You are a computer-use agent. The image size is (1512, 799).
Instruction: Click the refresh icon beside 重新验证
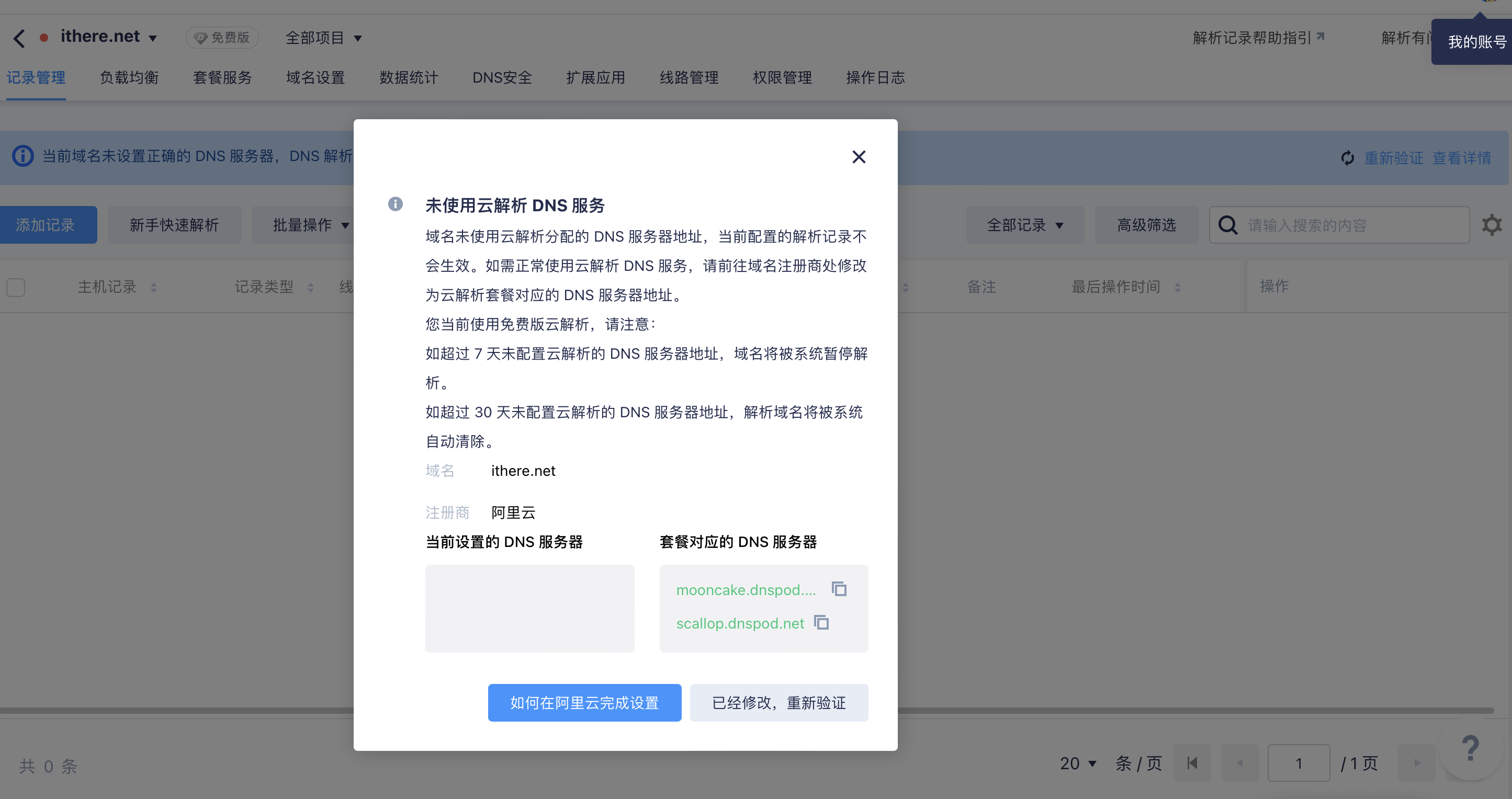pos(1347,158)
